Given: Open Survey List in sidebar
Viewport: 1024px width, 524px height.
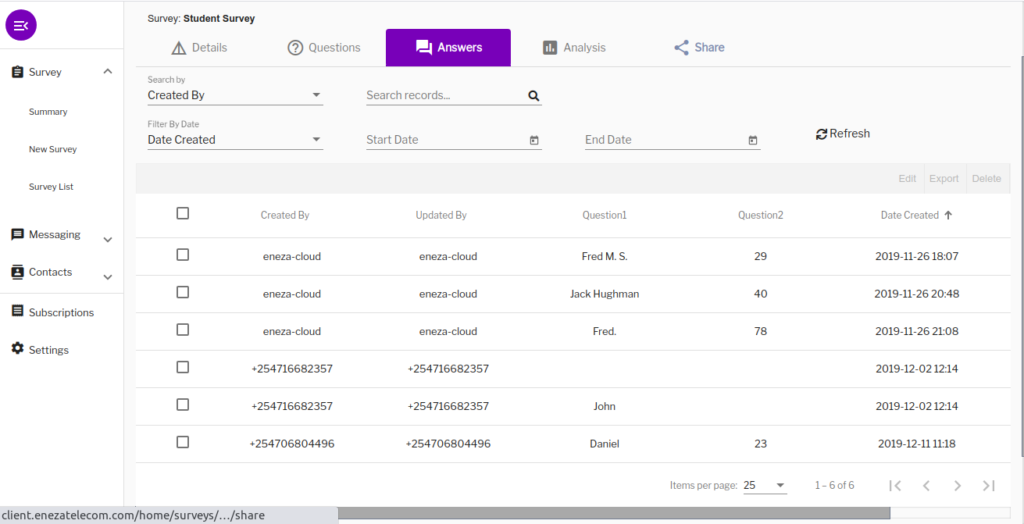Looking at the screenshot, I should point(51,187).
